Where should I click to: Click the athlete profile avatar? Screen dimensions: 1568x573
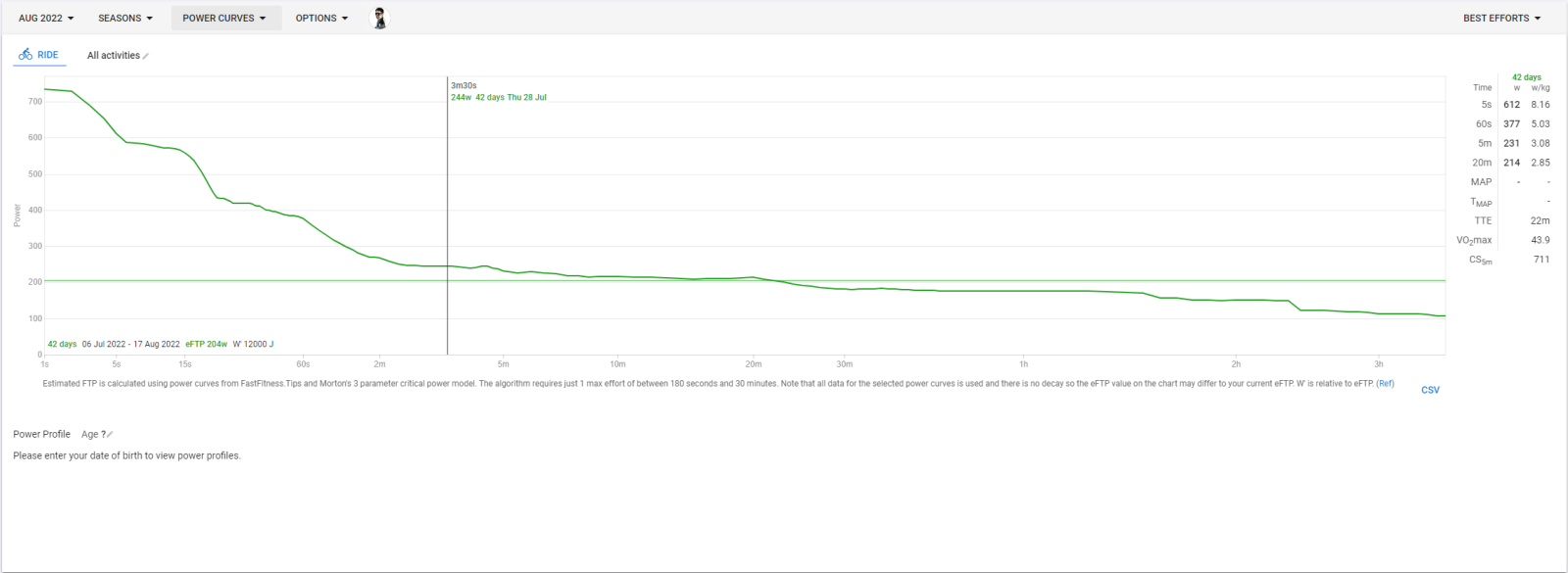tap(379, 18)
